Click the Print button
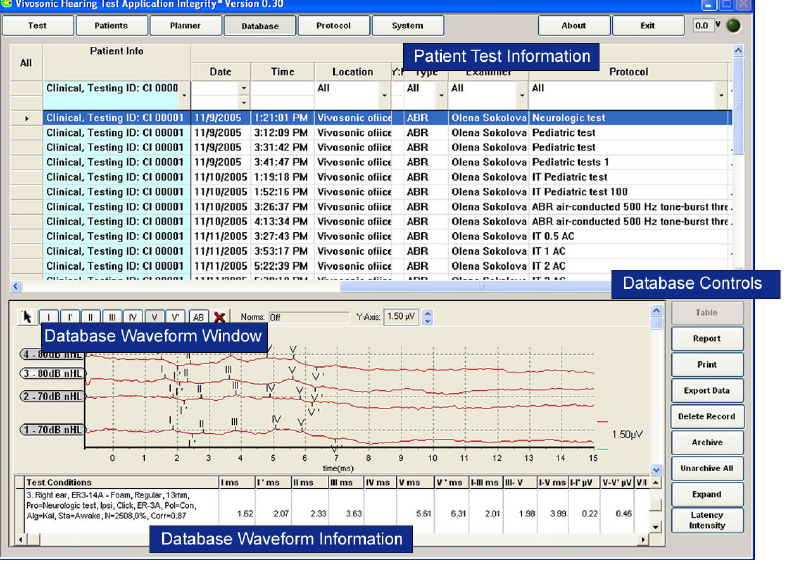This screenshot has height=564, width=792. coord(707,364)
